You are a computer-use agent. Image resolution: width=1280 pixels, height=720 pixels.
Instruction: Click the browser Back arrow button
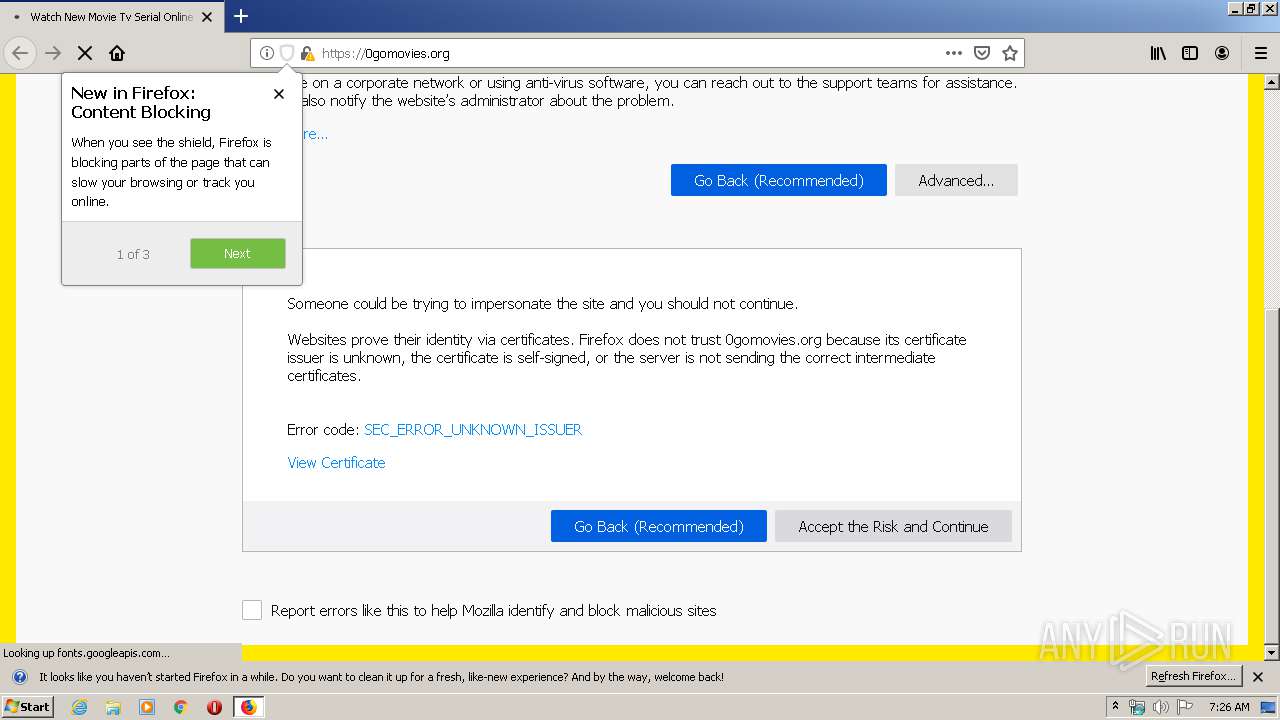pyautogui.click(x=20, y=53)
